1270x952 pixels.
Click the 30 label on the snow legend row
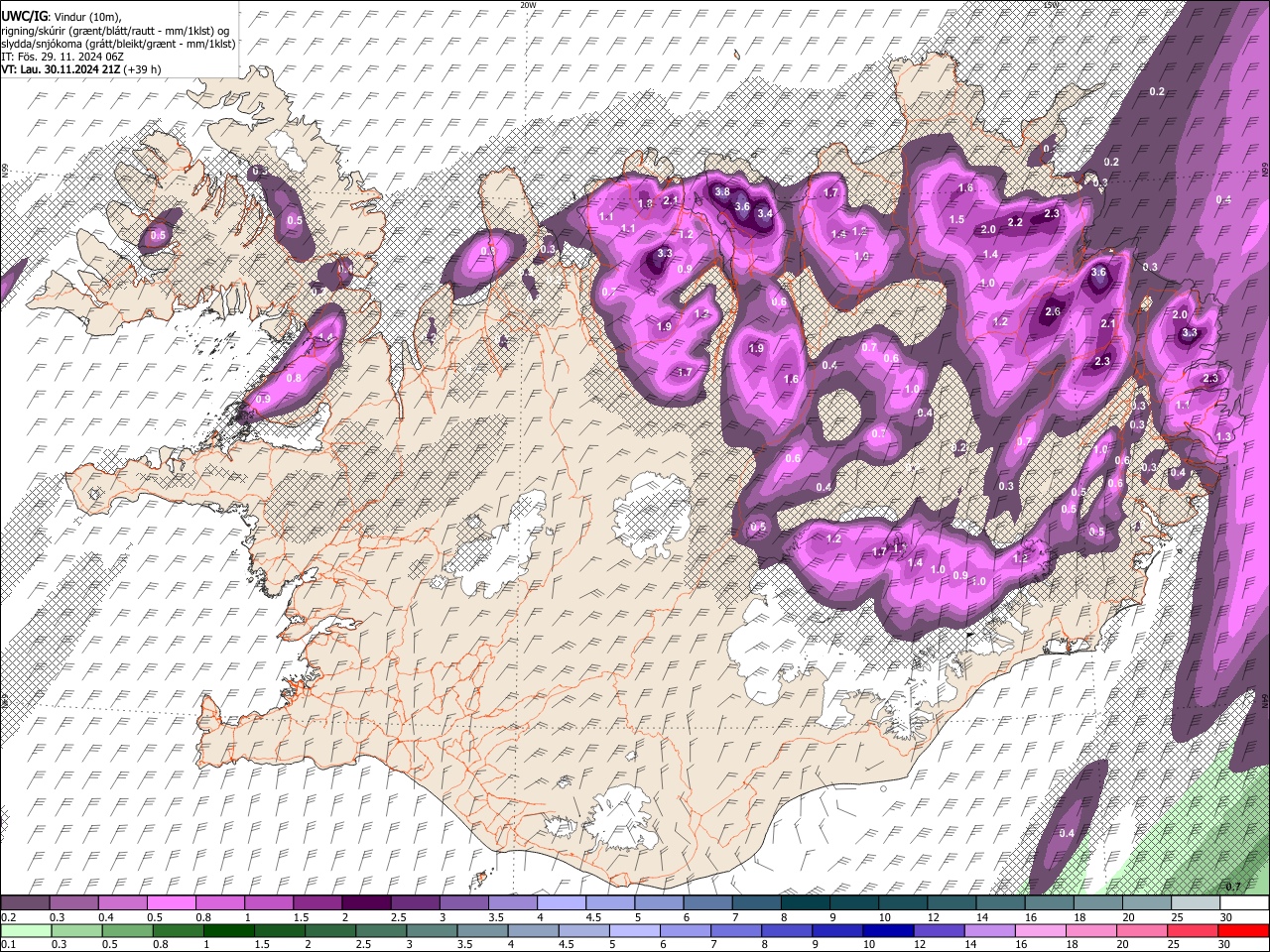1226,917
